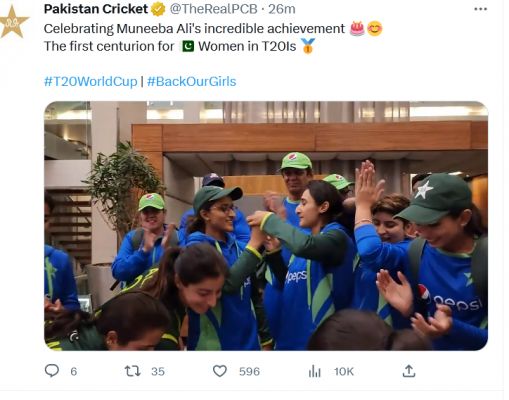Like the tweet with heart icon
The width and height of the screenshot is (509, 400).
coord(220,371)
